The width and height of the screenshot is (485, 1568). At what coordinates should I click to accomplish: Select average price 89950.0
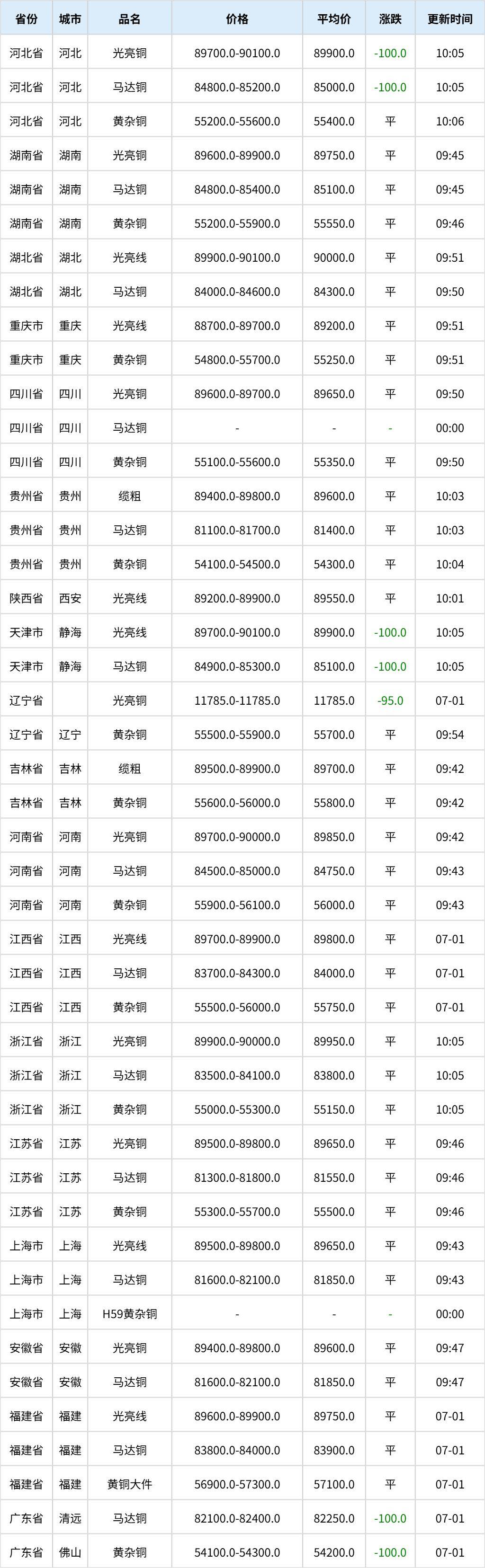pyautogui.click(x=334, y=1042)
